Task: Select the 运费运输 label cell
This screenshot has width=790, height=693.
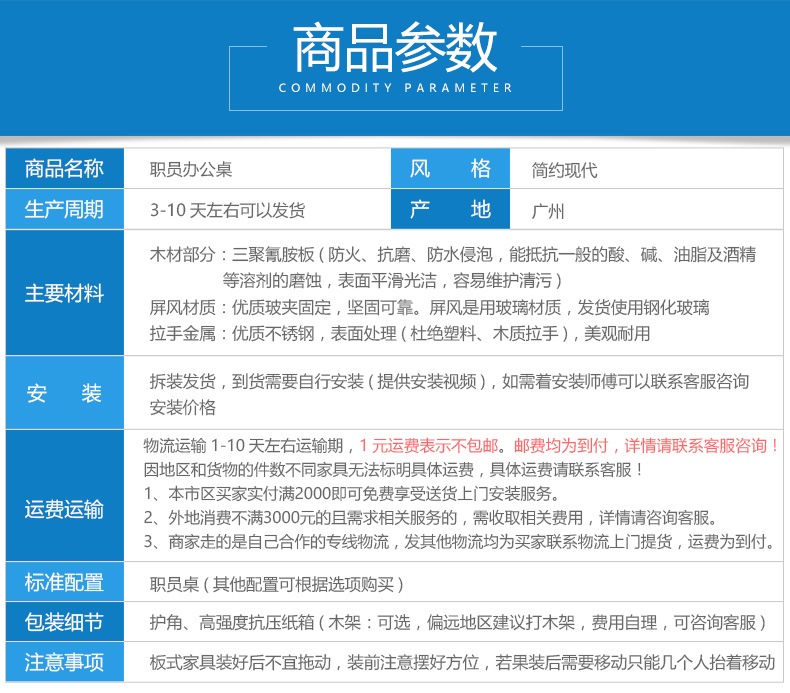Action: coord(64,509)
